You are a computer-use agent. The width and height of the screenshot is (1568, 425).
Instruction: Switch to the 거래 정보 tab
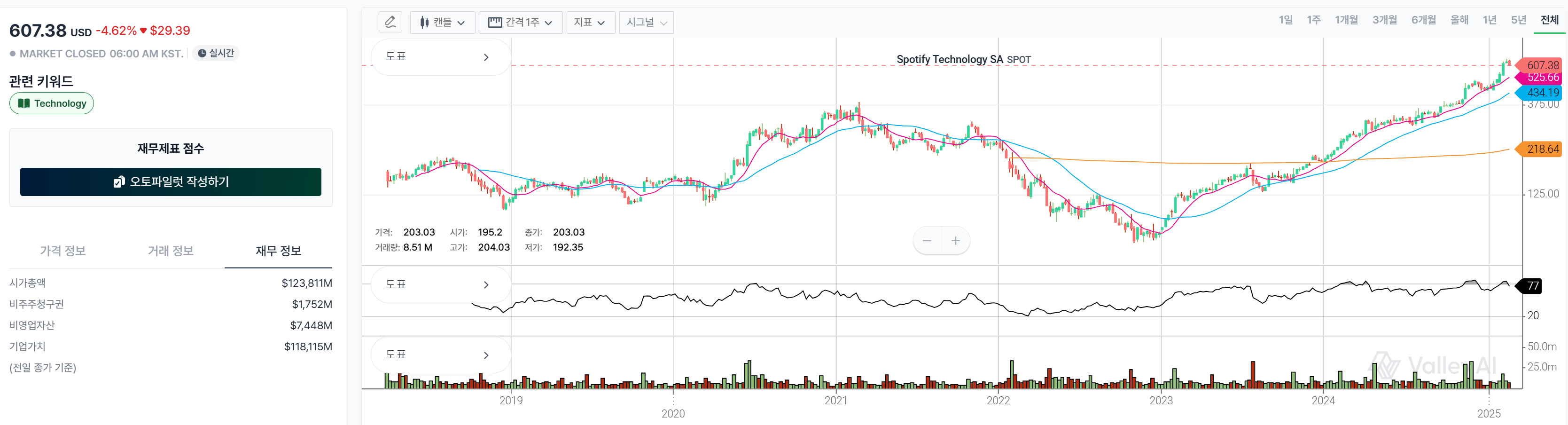point(171,251)
